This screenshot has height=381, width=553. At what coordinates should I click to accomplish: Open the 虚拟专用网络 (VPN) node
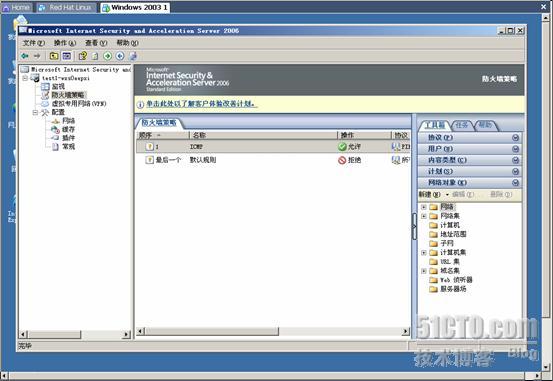79,103
